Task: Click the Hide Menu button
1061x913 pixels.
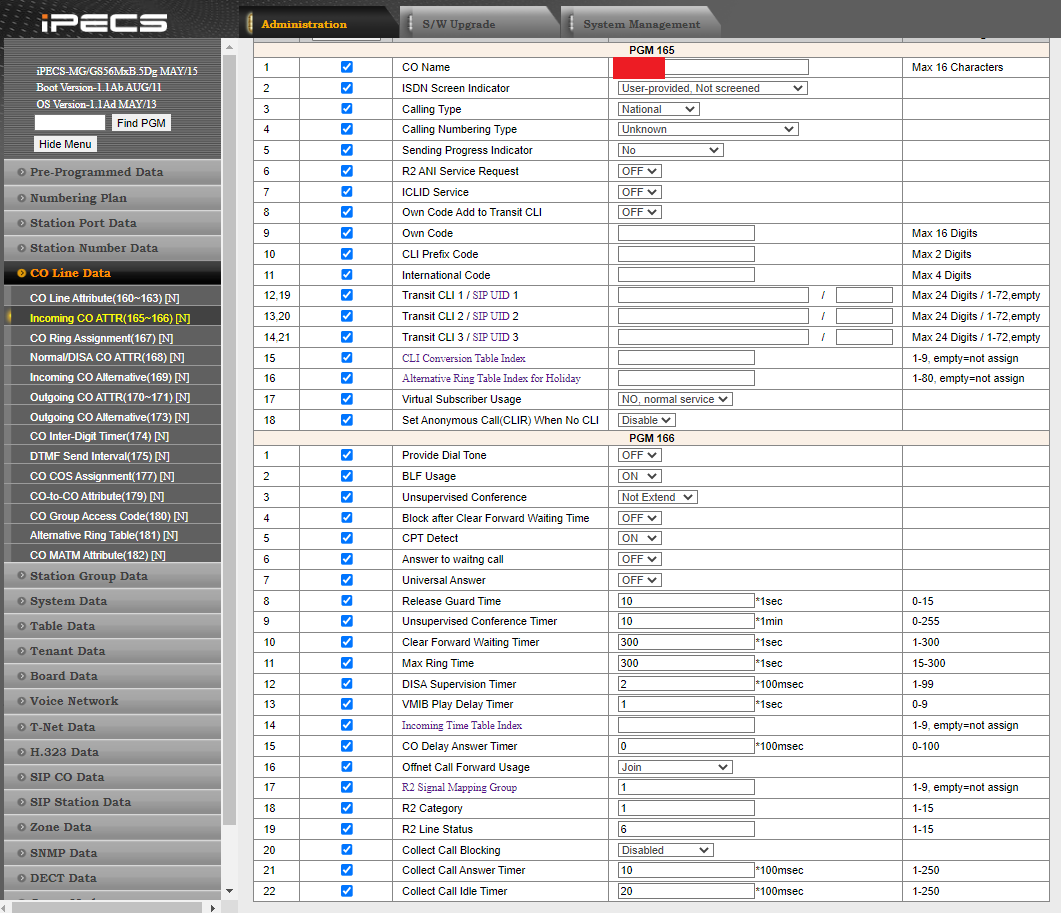Action: coord(65,144)
